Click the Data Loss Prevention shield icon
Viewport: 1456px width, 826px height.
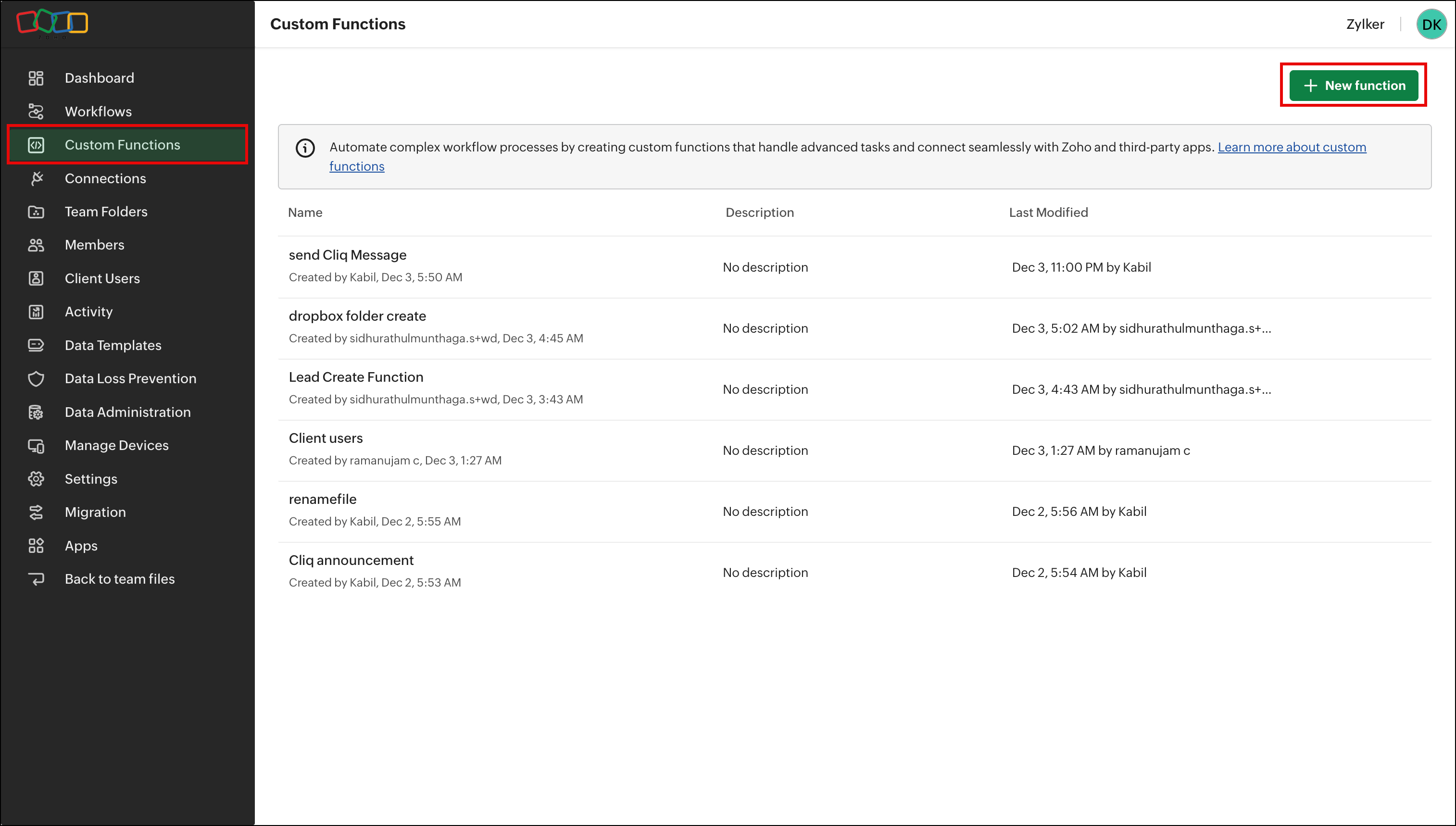coord(36,378)
